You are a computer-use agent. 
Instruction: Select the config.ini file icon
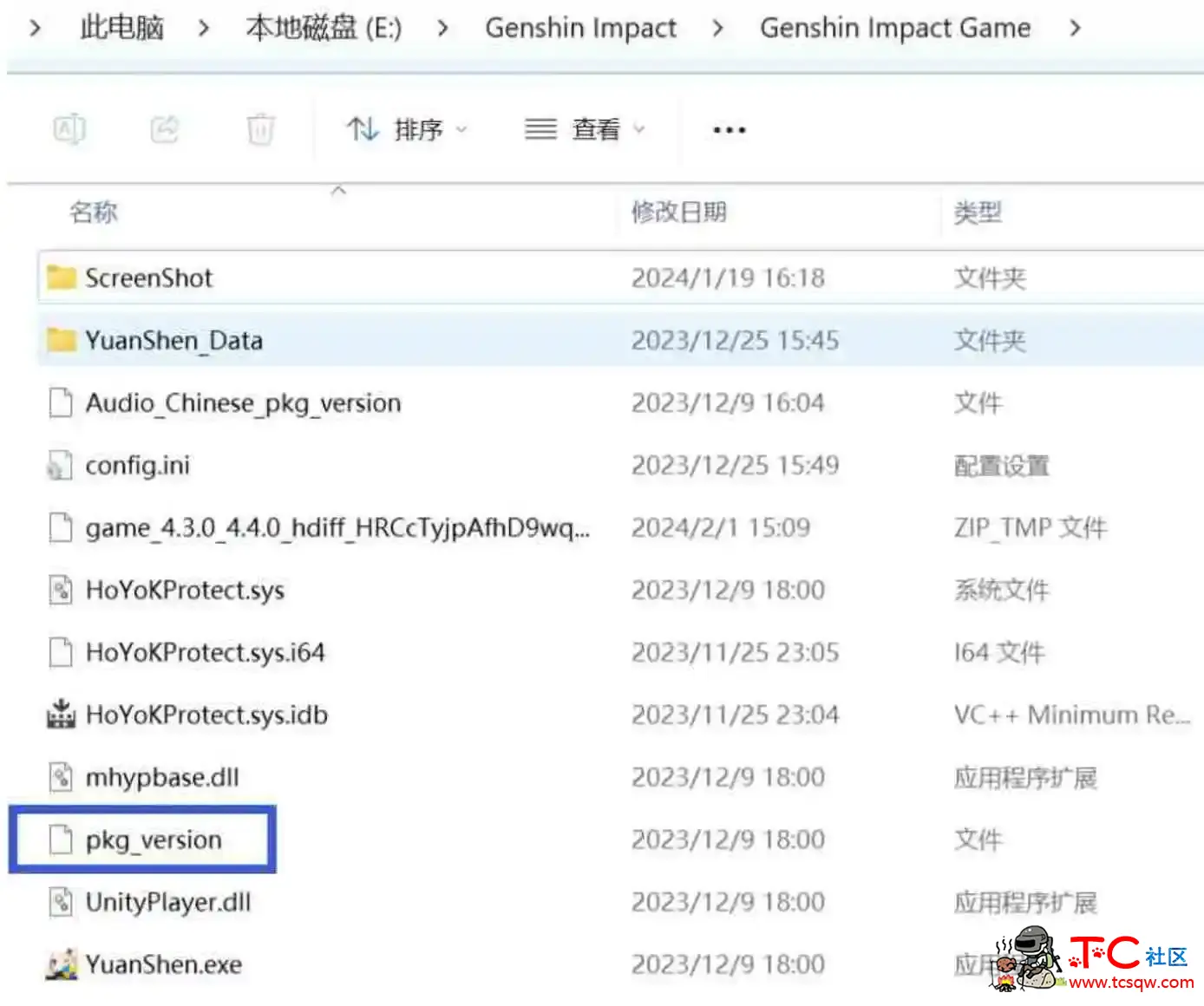[x=59, y=466]
